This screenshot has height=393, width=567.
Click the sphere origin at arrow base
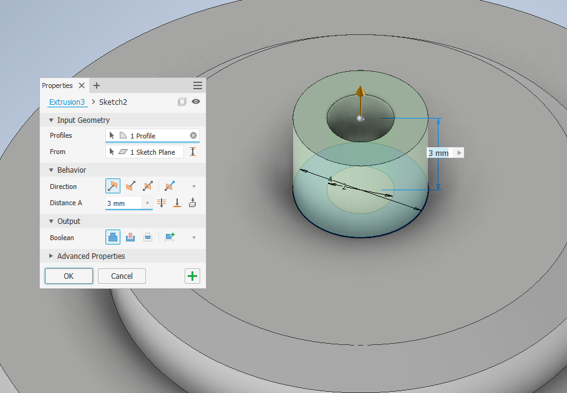[x=360, y=119]
